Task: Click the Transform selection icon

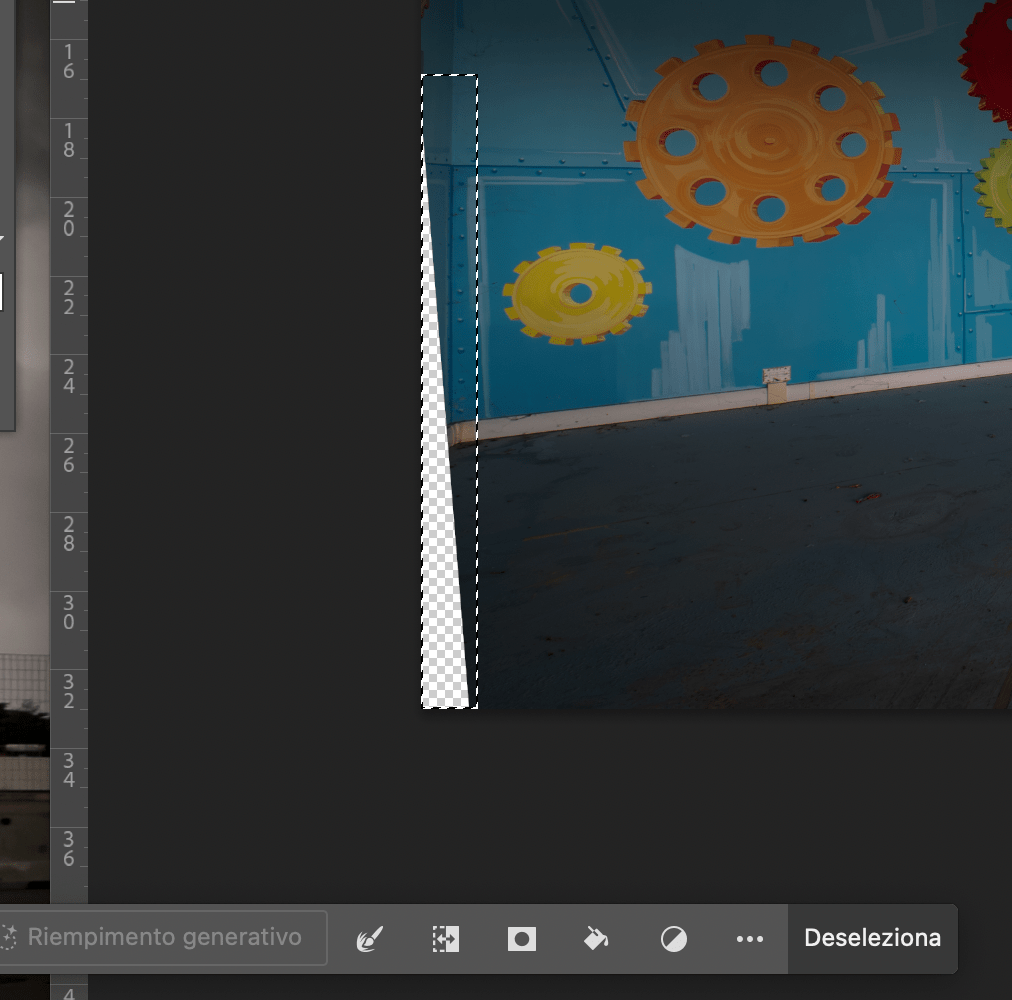Action: click(446, 938)
